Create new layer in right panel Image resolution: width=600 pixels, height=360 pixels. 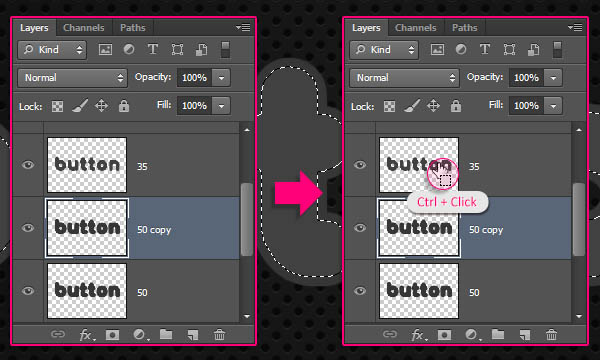click(x=525, y=335)
